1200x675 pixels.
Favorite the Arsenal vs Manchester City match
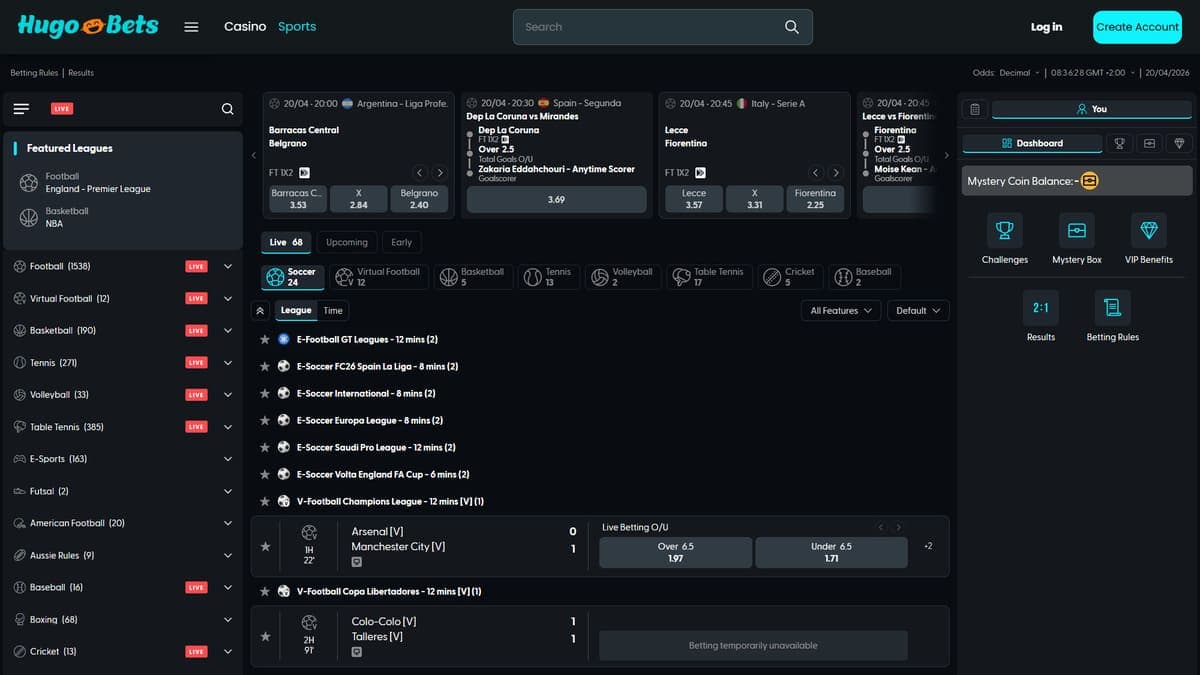click(x=265, y=547)
